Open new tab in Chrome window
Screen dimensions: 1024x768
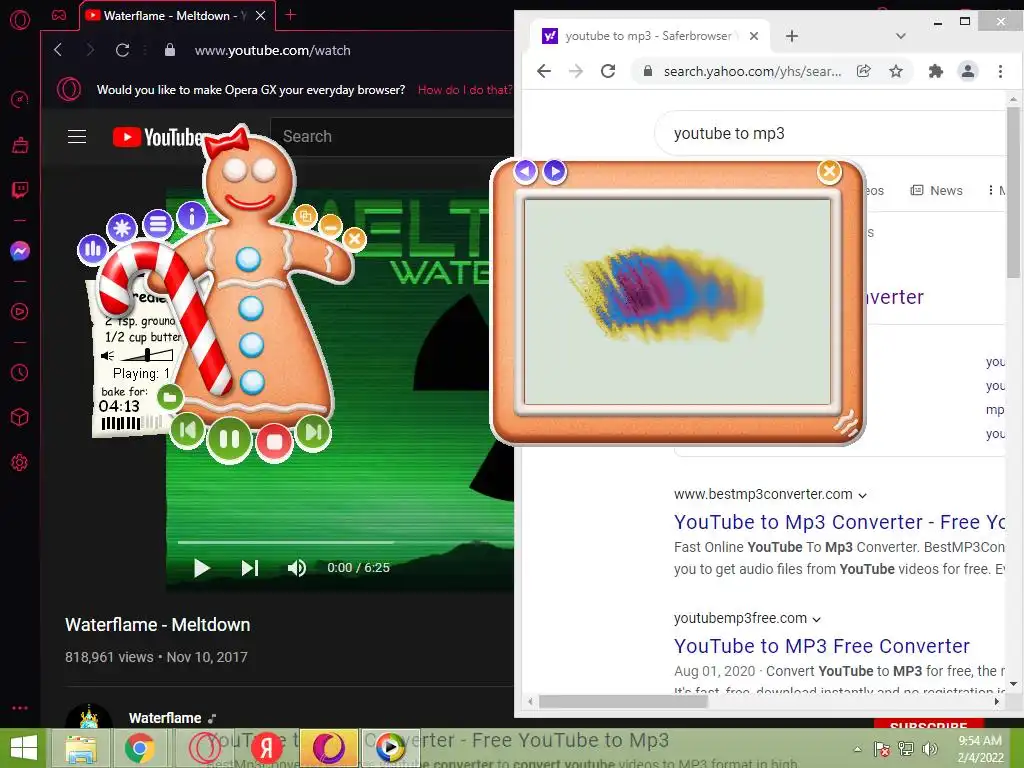click(x=792, y=36)
